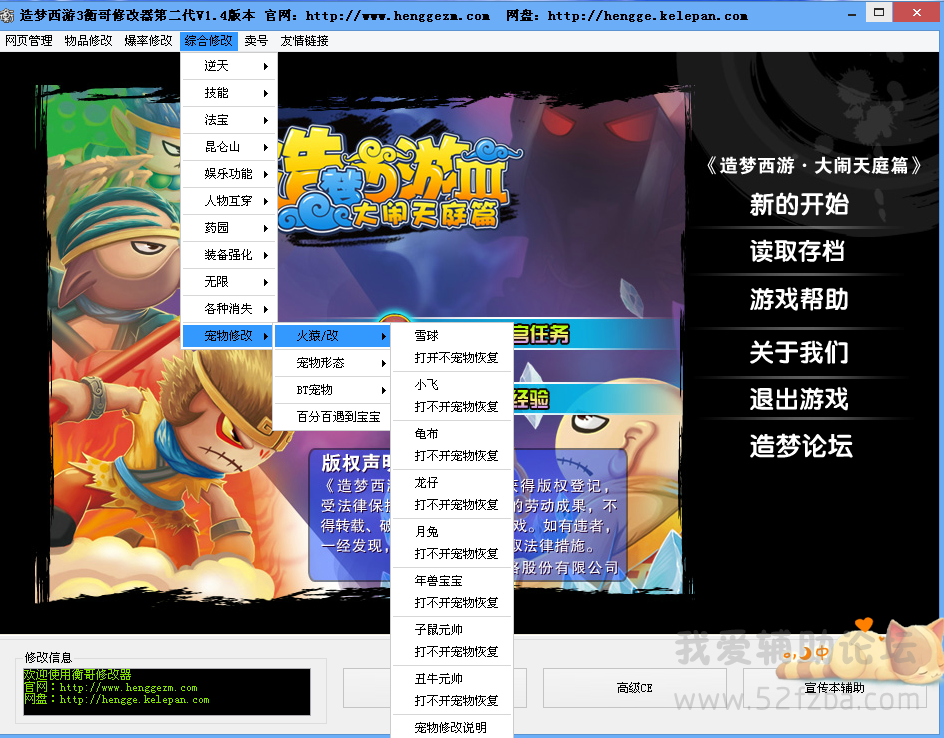Open 宠物修改说明 entry
944x738 pixels.
pos(451,727)
